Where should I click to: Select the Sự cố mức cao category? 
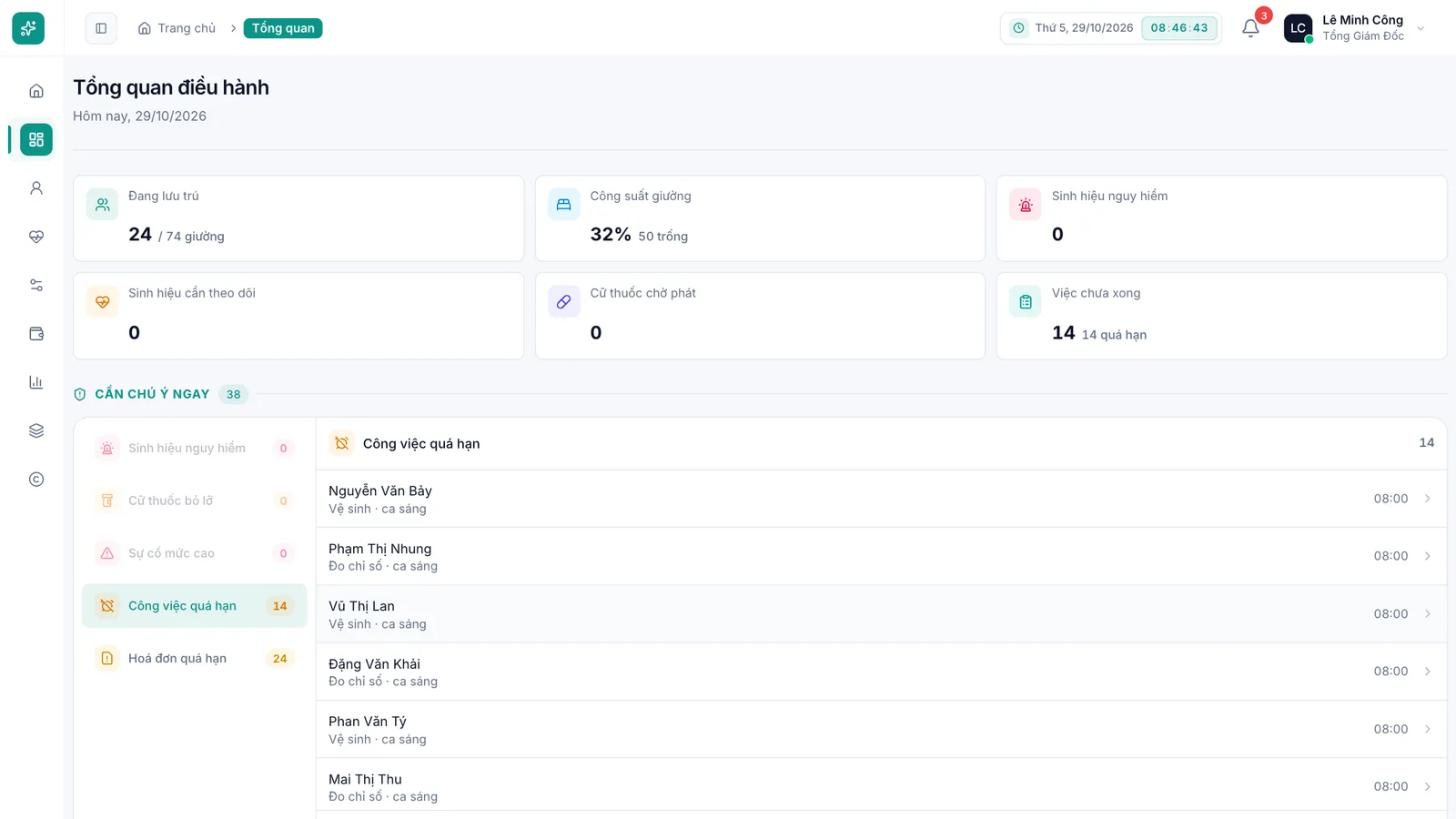click(x=195, y=553)
